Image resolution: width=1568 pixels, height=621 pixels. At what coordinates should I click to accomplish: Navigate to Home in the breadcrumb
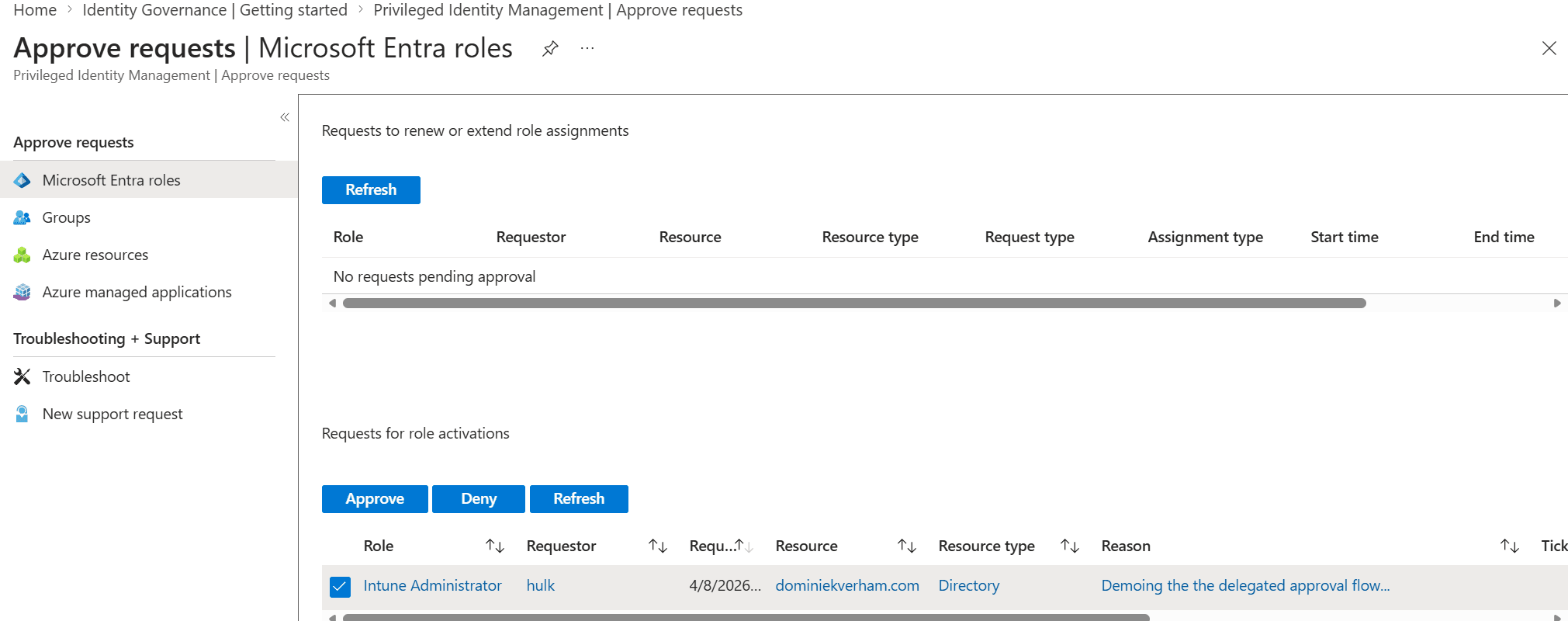click(x=35, y=10)
